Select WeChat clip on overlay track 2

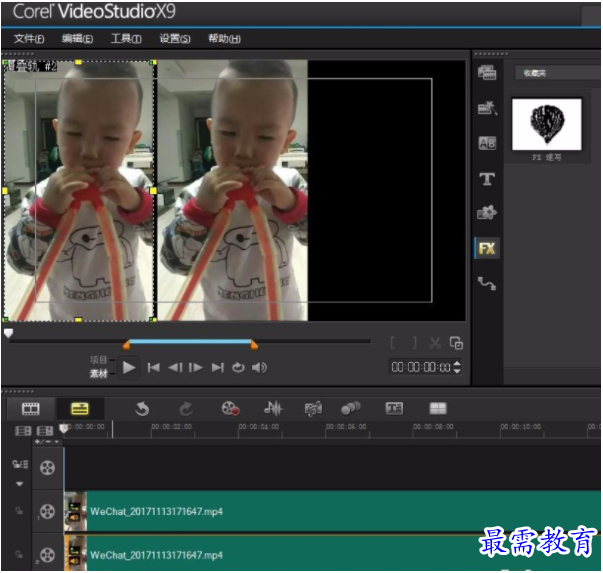pos(332,554)
